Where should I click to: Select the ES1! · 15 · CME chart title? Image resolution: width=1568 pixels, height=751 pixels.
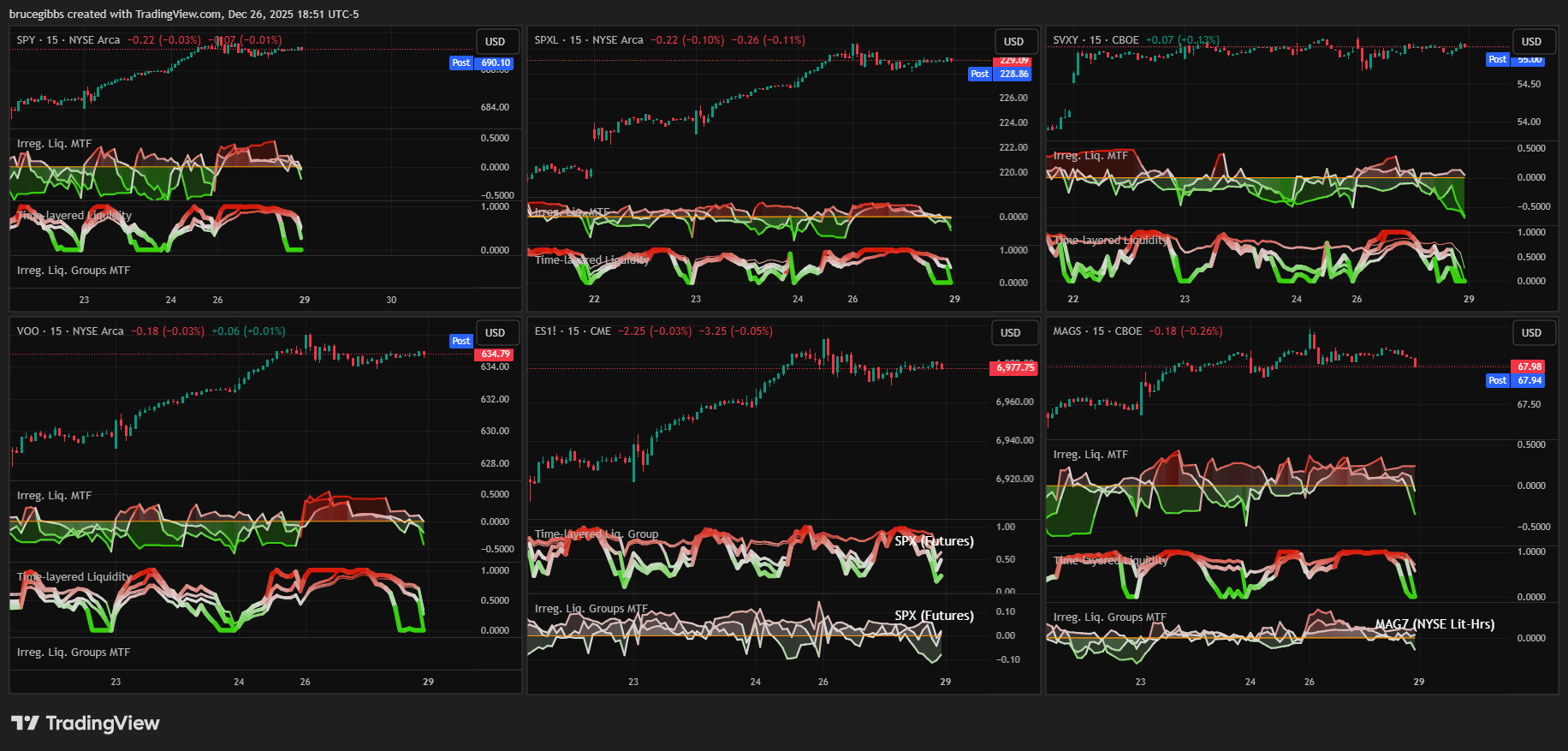click(573, 331)
